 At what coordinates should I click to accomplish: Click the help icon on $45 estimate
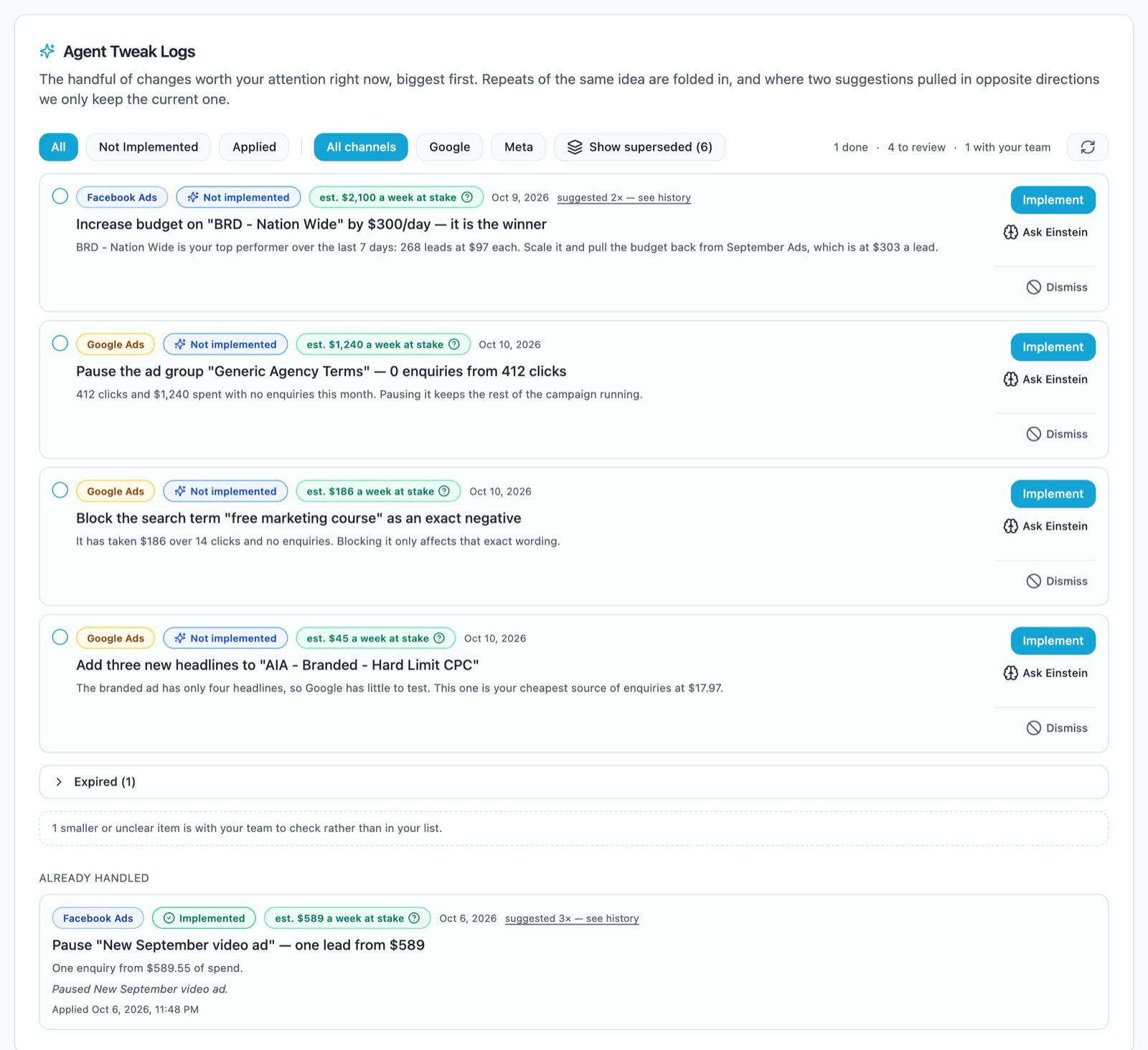tap(439, 638)
